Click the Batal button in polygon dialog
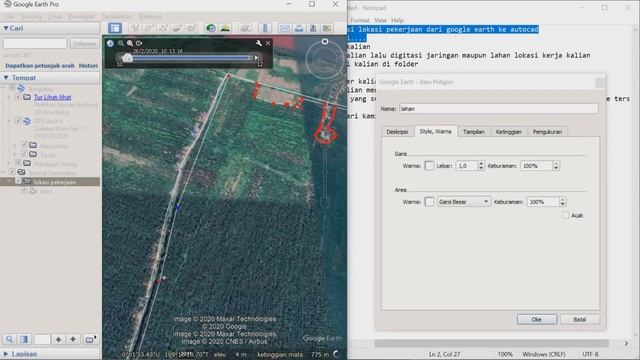Image resolution: width=640 pixels, height=360 pixels. click(x=580, y=319)
